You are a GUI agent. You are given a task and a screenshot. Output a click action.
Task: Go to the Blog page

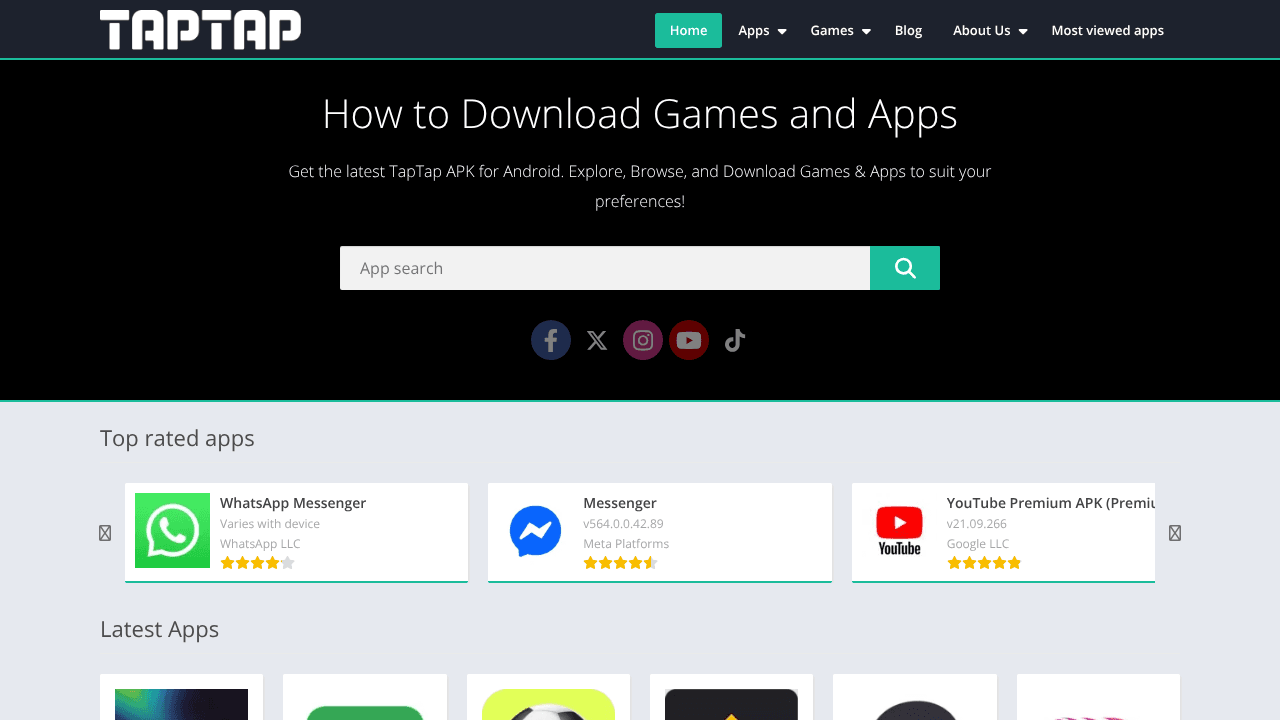pyautogui.click(x=908, y=30)
